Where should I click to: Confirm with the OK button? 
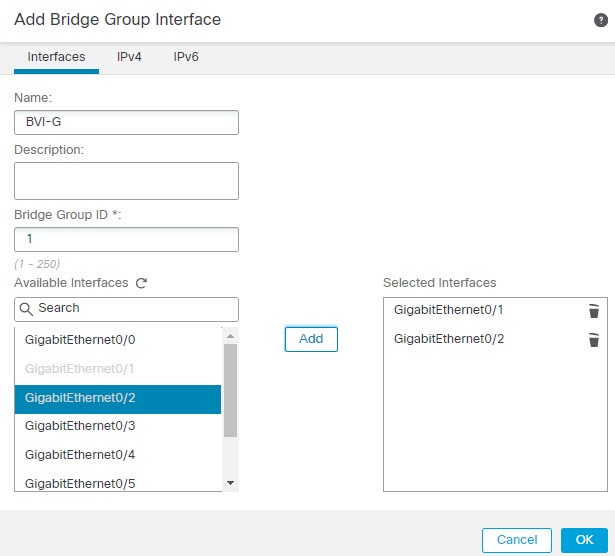(584, 540)
